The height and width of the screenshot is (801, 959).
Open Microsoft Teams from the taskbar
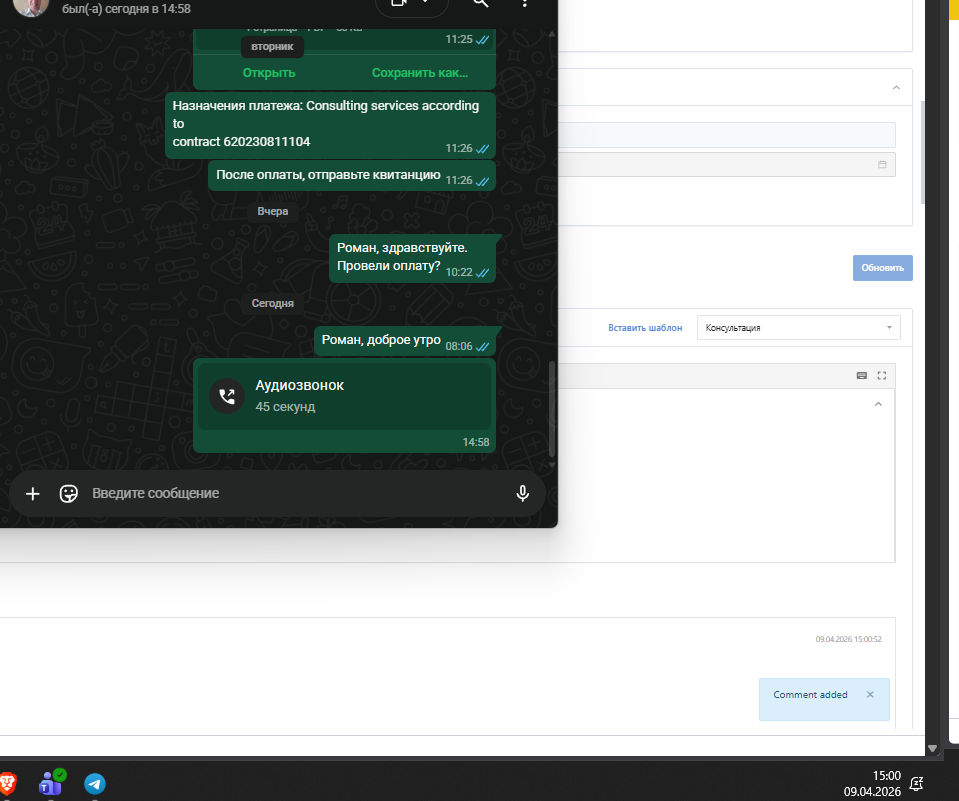click(x=51, y=783)
